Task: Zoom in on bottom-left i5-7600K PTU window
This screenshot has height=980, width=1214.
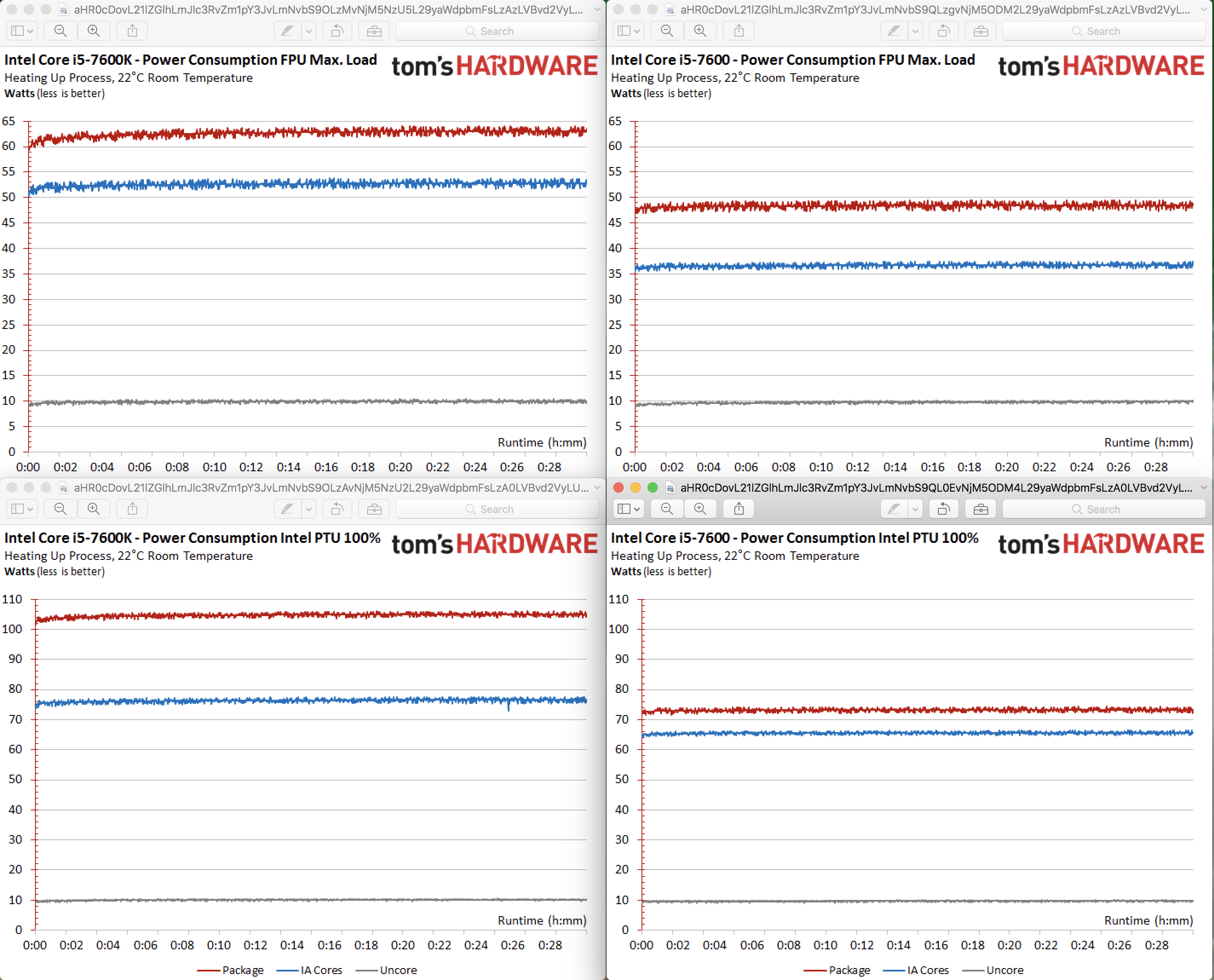Action: 94,509
